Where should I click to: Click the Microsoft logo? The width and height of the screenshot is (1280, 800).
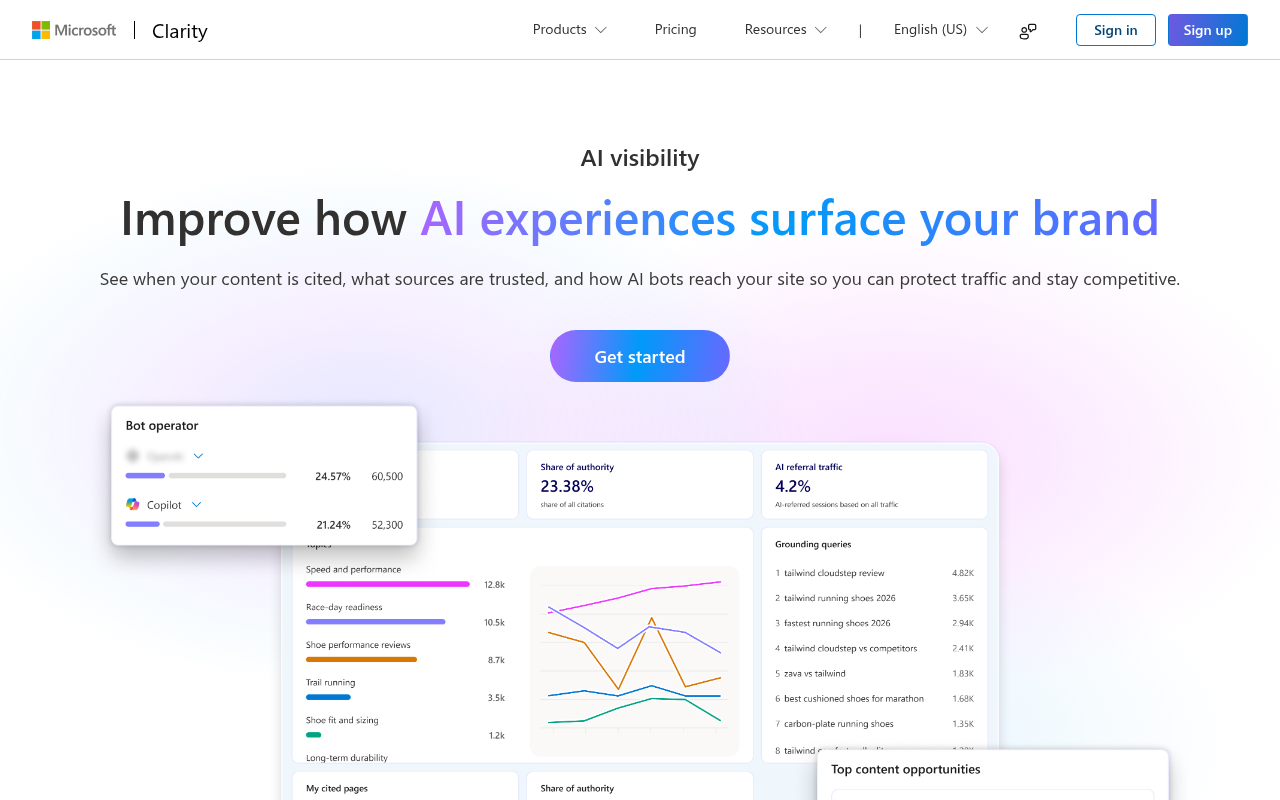coord(74,30)
